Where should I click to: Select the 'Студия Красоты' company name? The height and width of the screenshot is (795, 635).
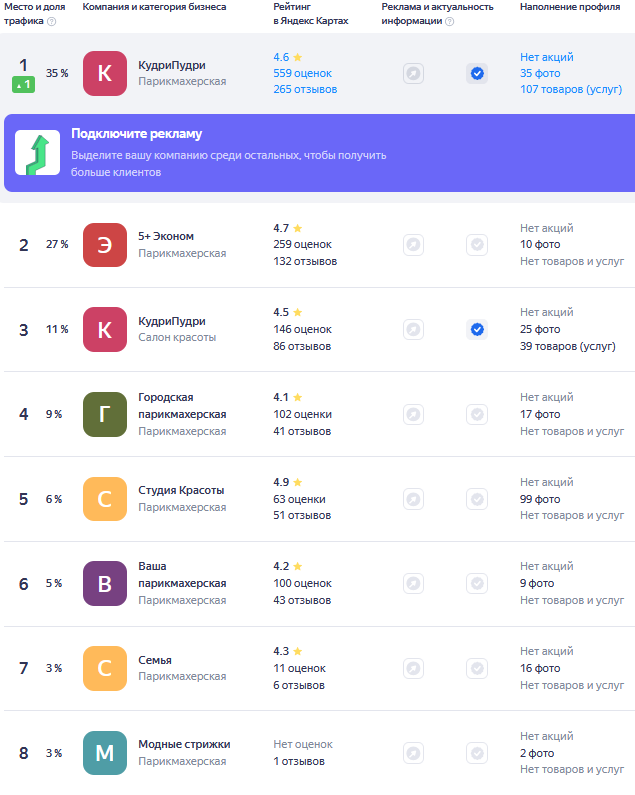(x=181, y=490)
